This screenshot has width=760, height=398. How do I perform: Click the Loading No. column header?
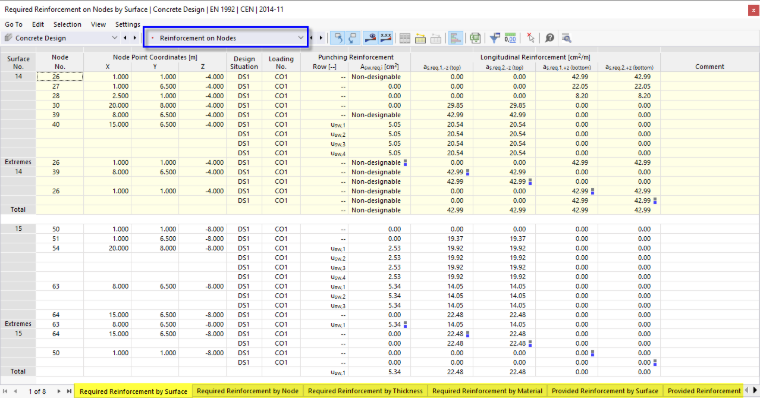(281, 63)
